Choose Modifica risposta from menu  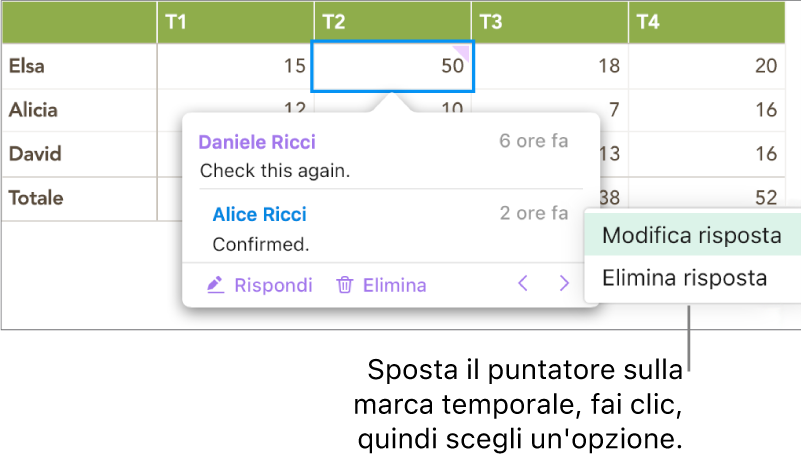691,236
